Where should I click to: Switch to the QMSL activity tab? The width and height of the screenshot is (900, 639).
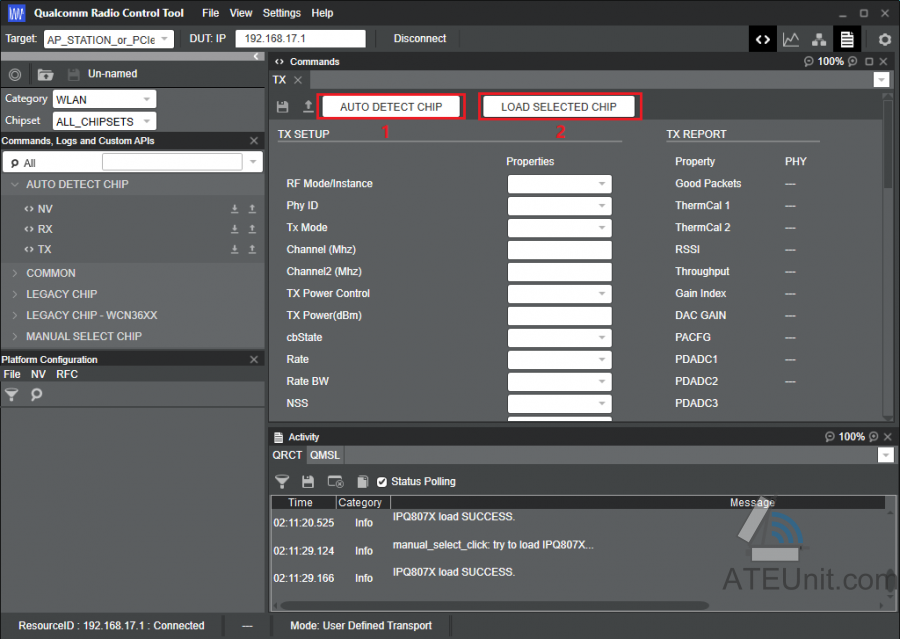point(325,455)
